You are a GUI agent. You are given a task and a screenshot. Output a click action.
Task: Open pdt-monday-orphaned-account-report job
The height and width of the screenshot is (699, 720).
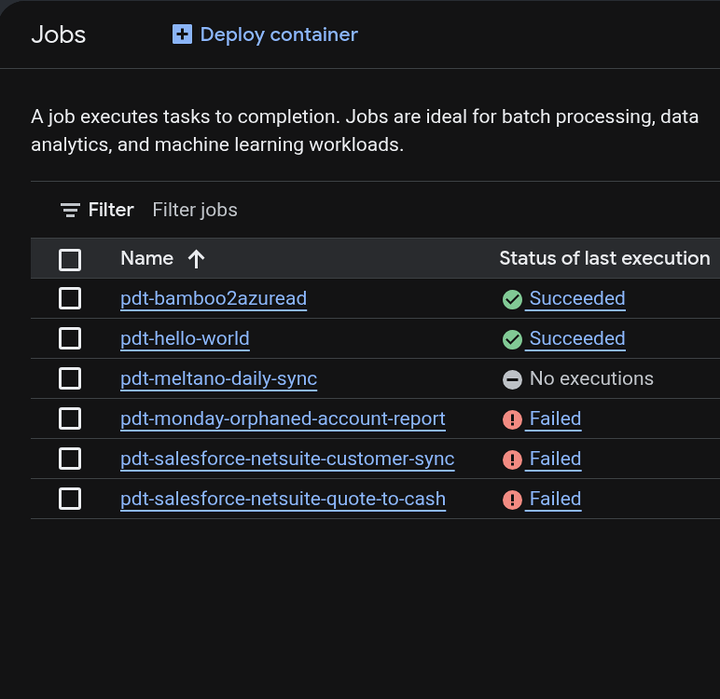[x=283, y=419]
